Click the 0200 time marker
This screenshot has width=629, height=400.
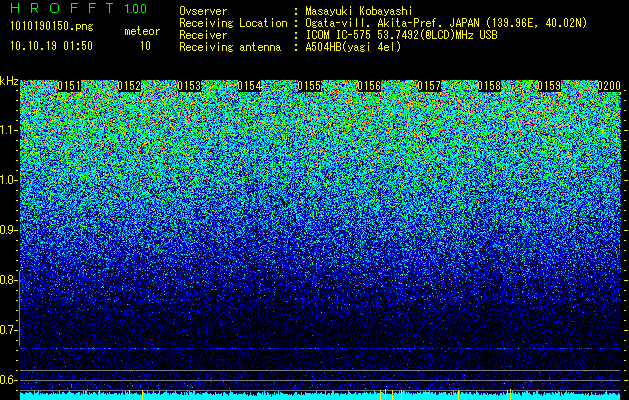click(609, 86)
